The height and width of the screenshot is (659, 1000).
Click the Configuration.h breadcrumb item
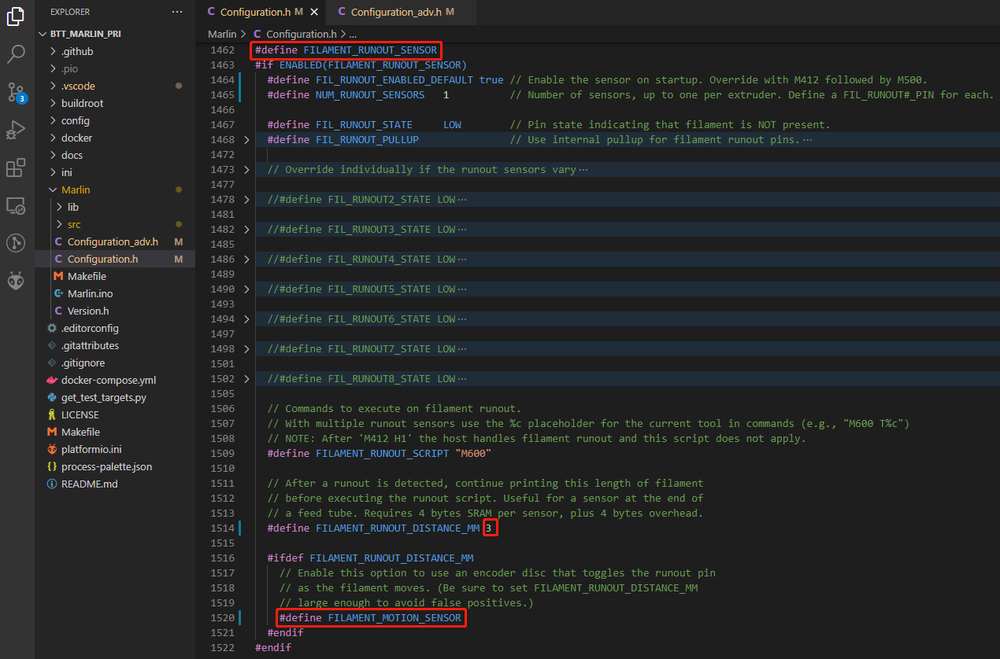point(302,34)
